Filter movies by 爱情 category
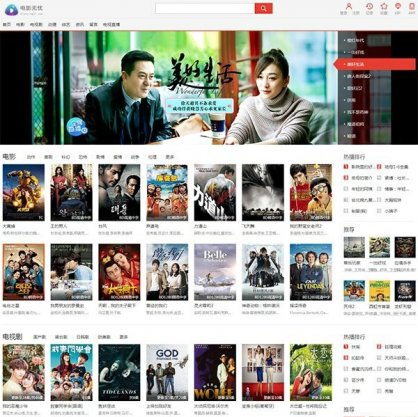This screenshot has width=418, height=417. click(117, 157)
